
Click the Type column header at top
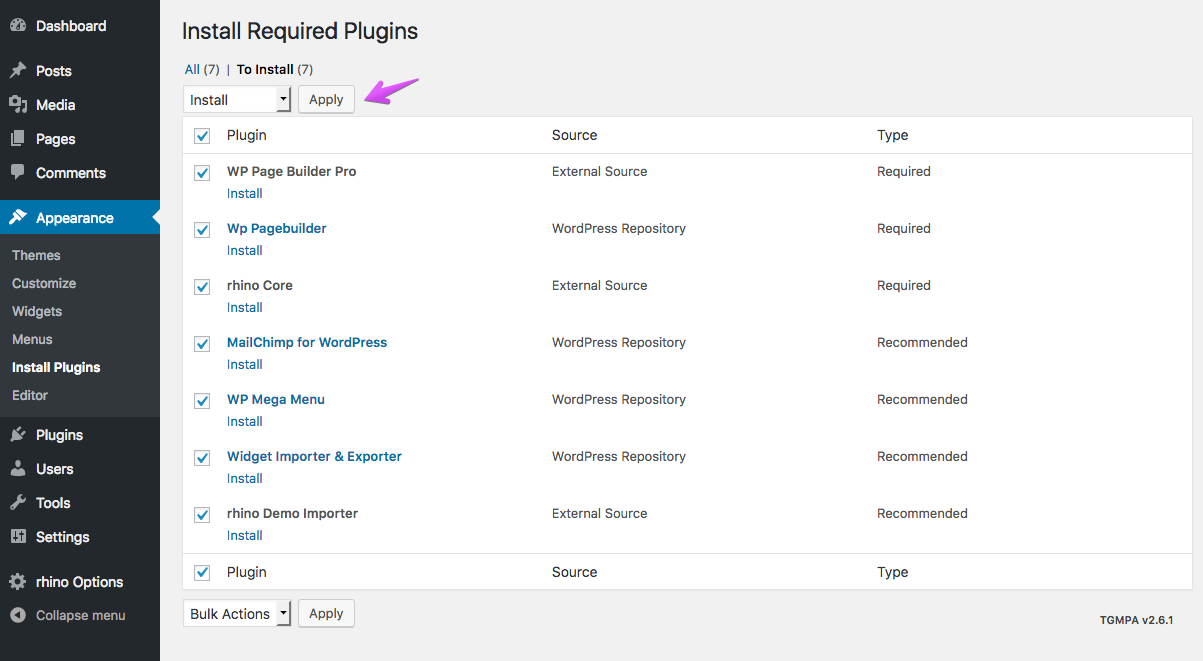(x=893, y=135)
